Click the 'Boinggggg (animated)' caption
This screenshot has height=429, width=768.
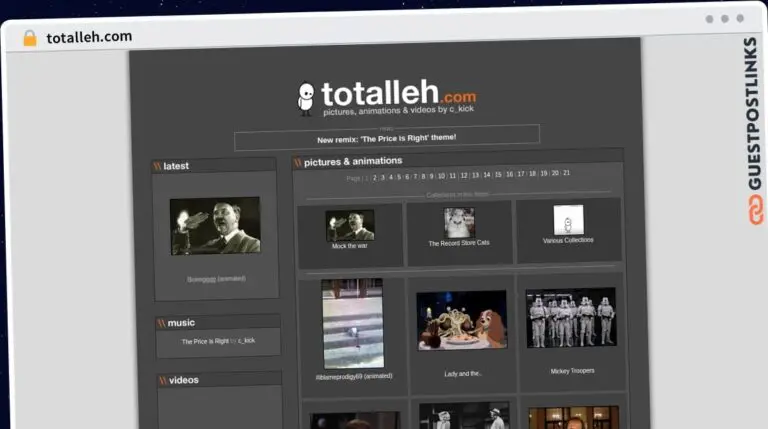[x=216, y=279]
